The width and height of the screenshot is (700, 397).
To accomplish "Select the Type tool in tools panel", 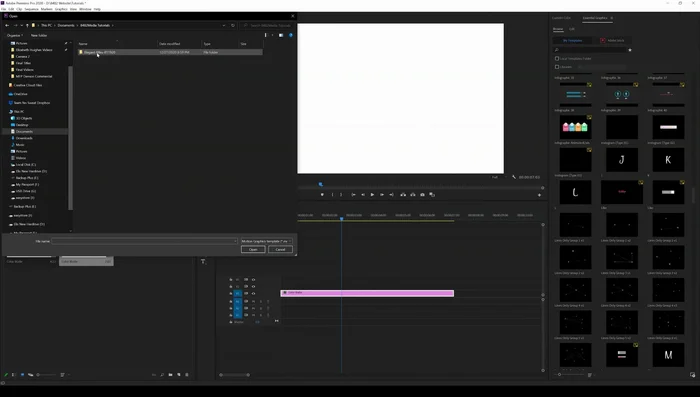I will [x=203, y=262].
